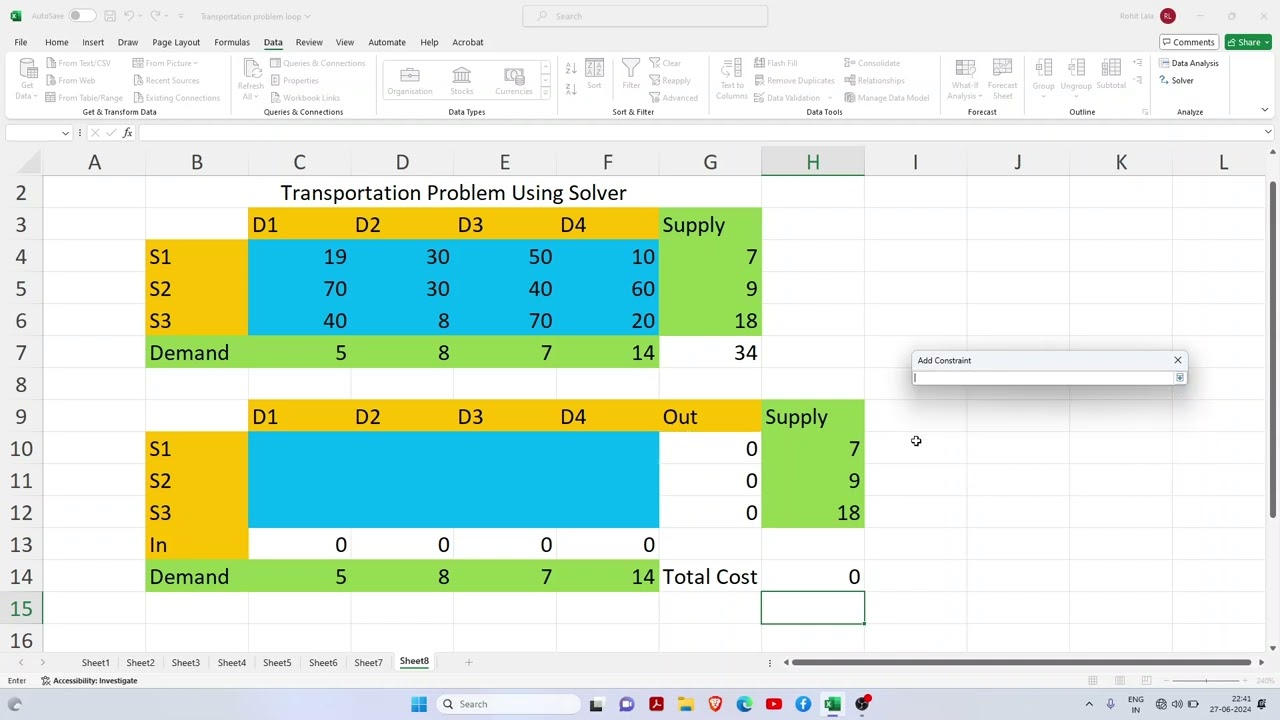Click Remove Duplicates
Screen dimensions: 1280x720
point(794,80)
